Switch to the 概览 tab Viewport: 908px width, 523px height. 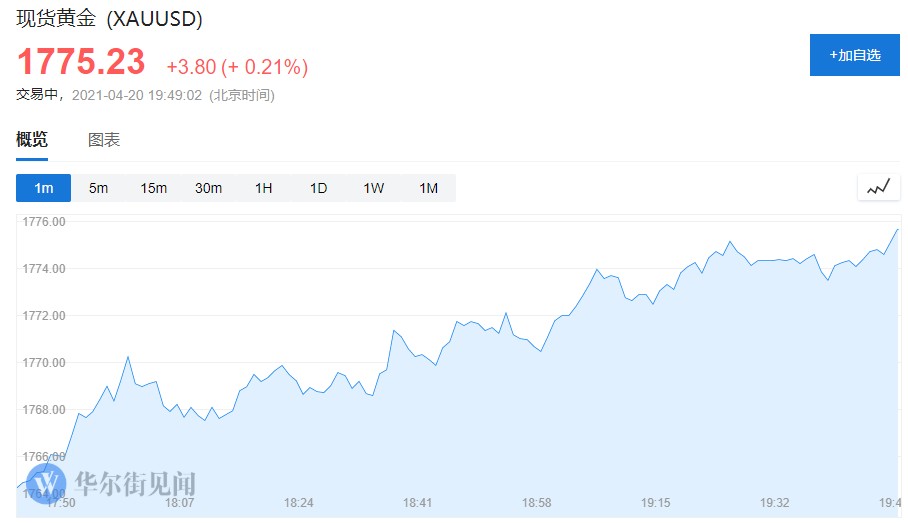[x=32, y=140]
